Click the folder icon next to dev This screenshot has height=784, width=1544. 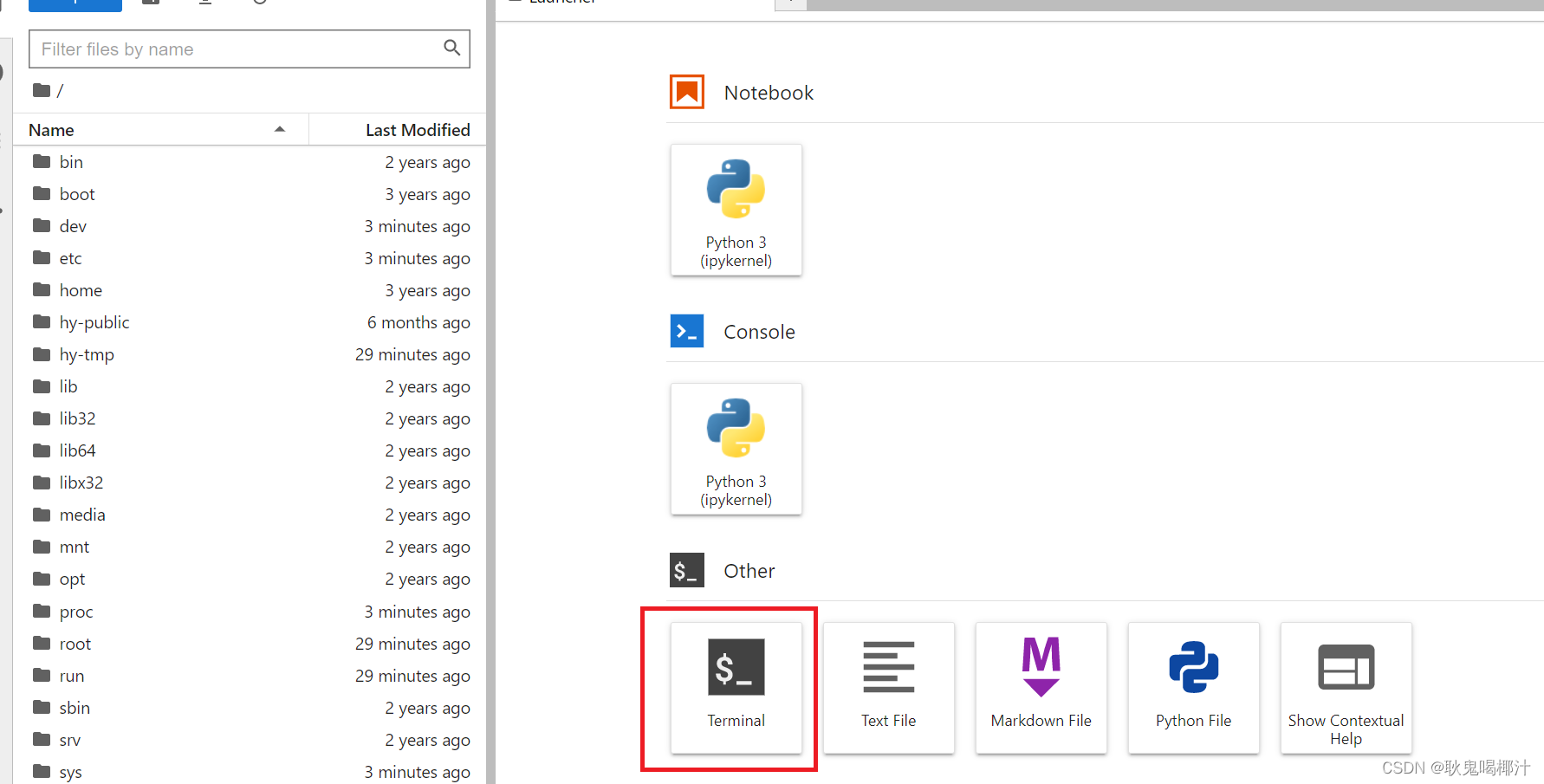coord(42,225)
